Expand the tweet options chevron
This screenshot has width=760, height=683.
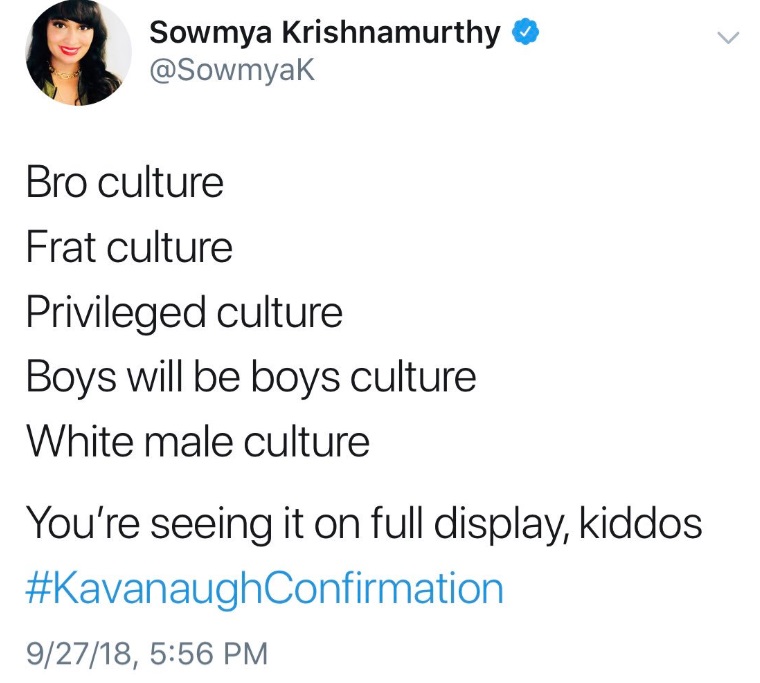tap(728, 38)
